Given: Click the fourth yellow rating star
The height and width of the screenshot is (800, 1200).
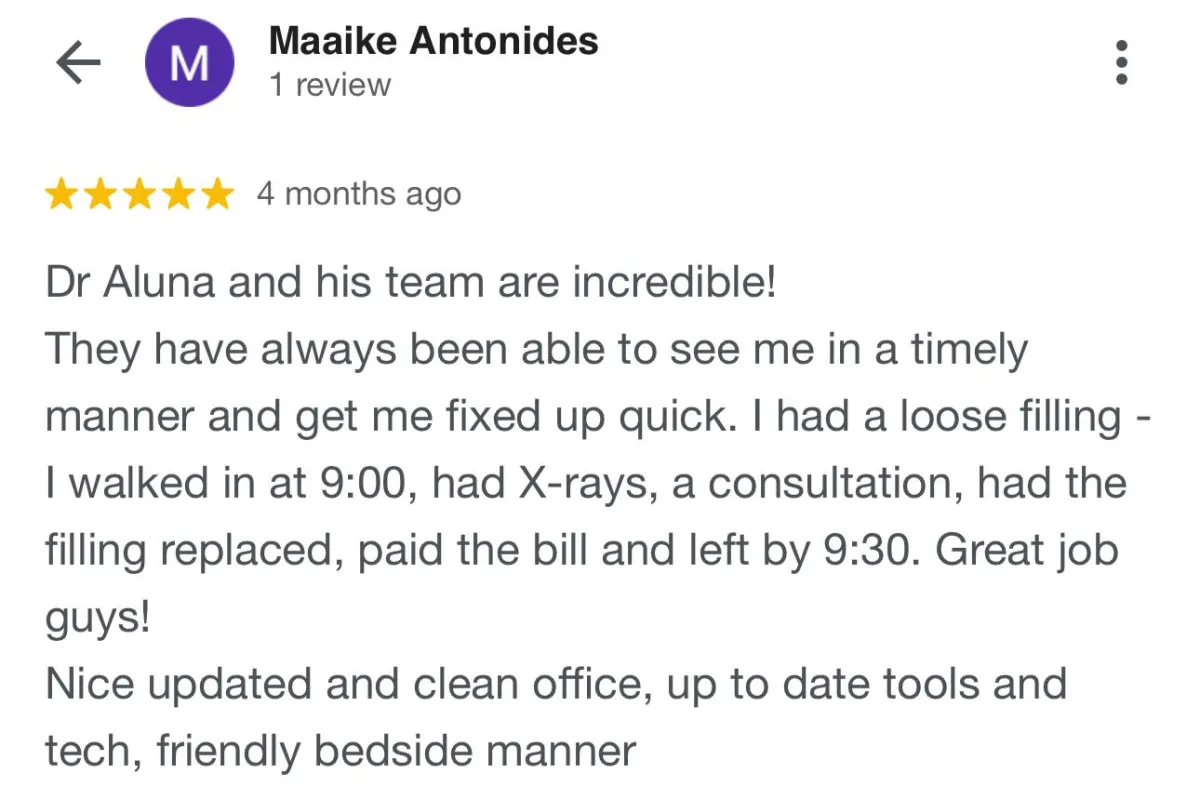Looking at the screenshot, I should point(176,195).
